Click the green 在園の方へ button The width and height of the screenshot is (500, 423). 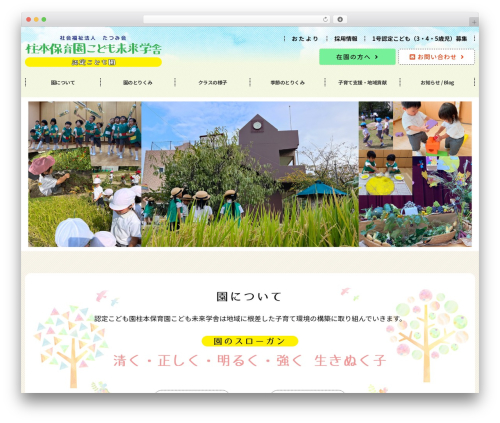coord(357,57)
